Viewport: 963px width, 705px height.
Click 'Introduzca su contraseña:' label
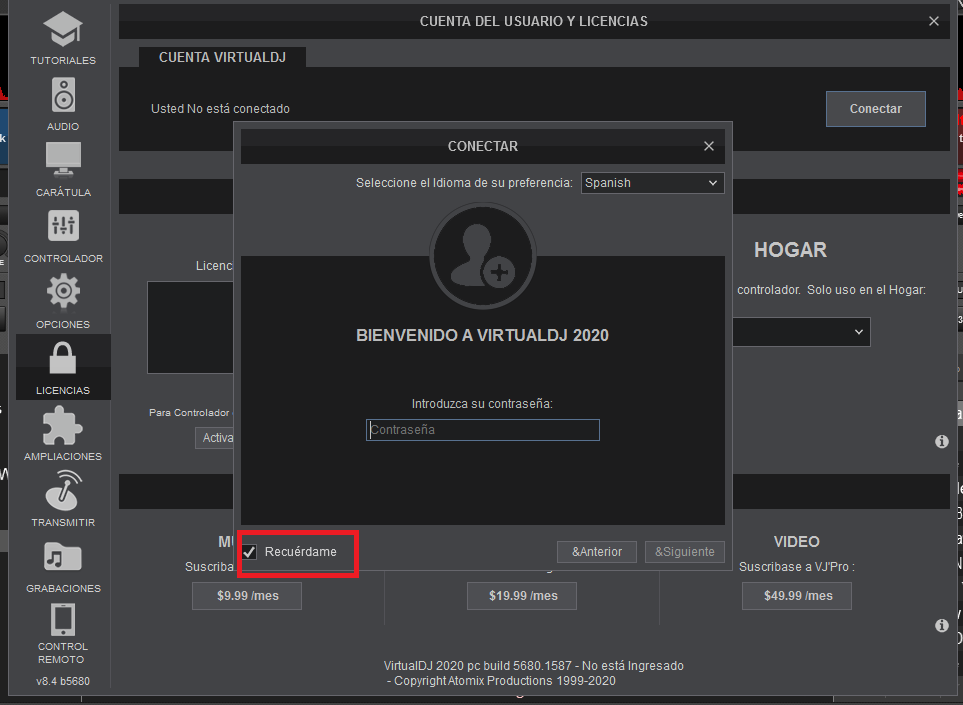482,404
